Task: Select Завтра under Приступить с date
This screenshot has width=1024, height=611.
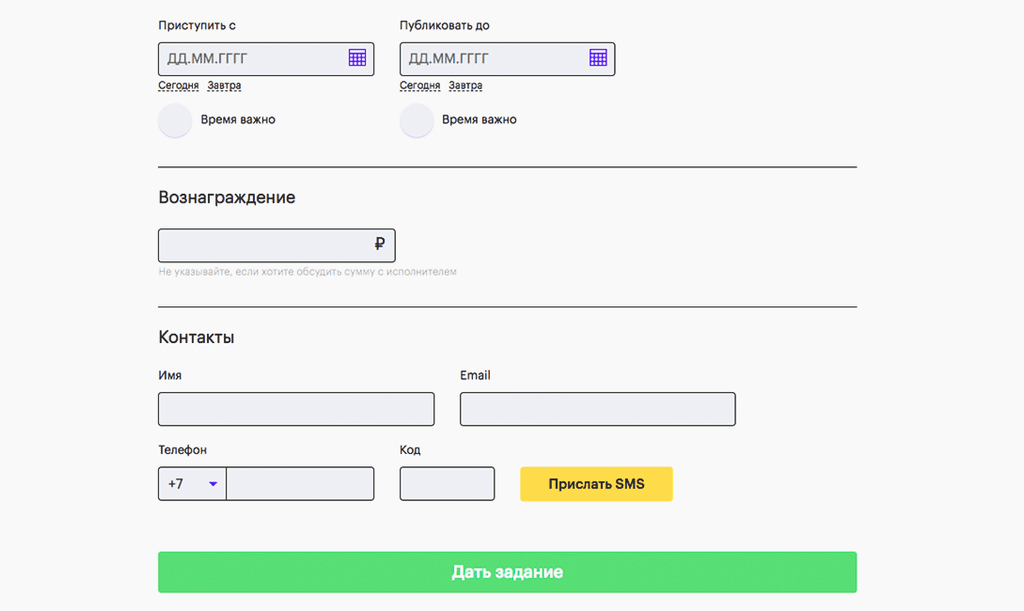Action: click(x=224, y=86)
